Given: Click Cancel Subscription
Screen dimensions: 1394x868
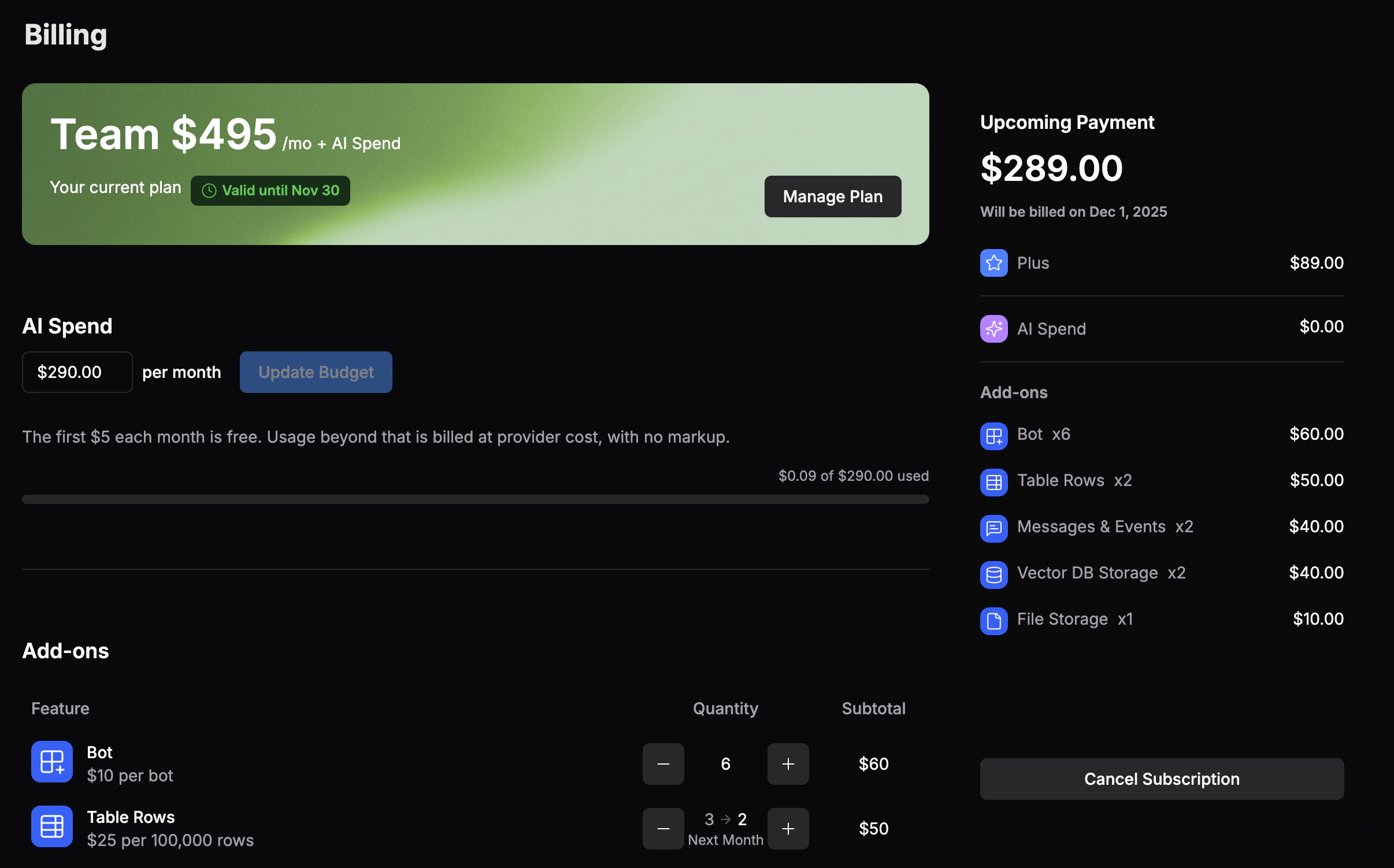Looking at the screenshot, I should click(x=1161, y=778).
